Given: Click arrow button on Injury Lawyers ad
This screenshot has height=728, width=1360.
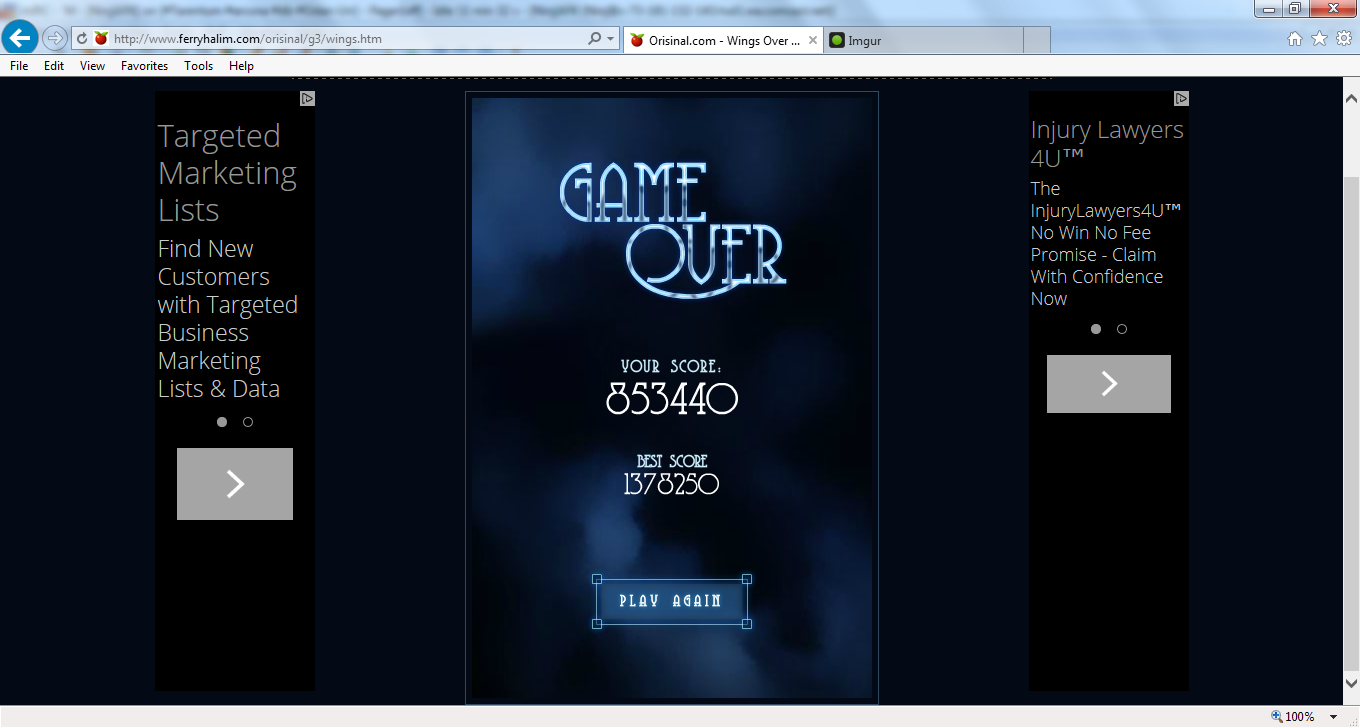Looking at the screenshot, I should [x=1109, y=384].
